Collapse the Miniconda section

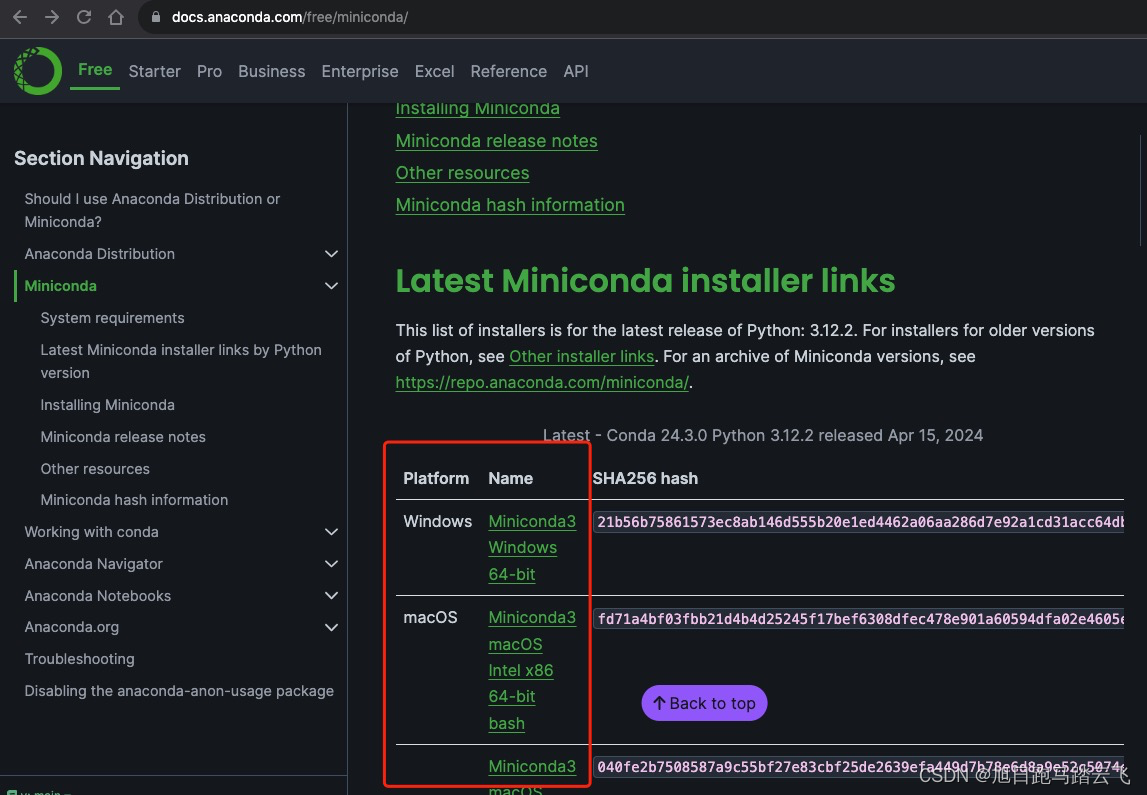[x=331, y=286]
